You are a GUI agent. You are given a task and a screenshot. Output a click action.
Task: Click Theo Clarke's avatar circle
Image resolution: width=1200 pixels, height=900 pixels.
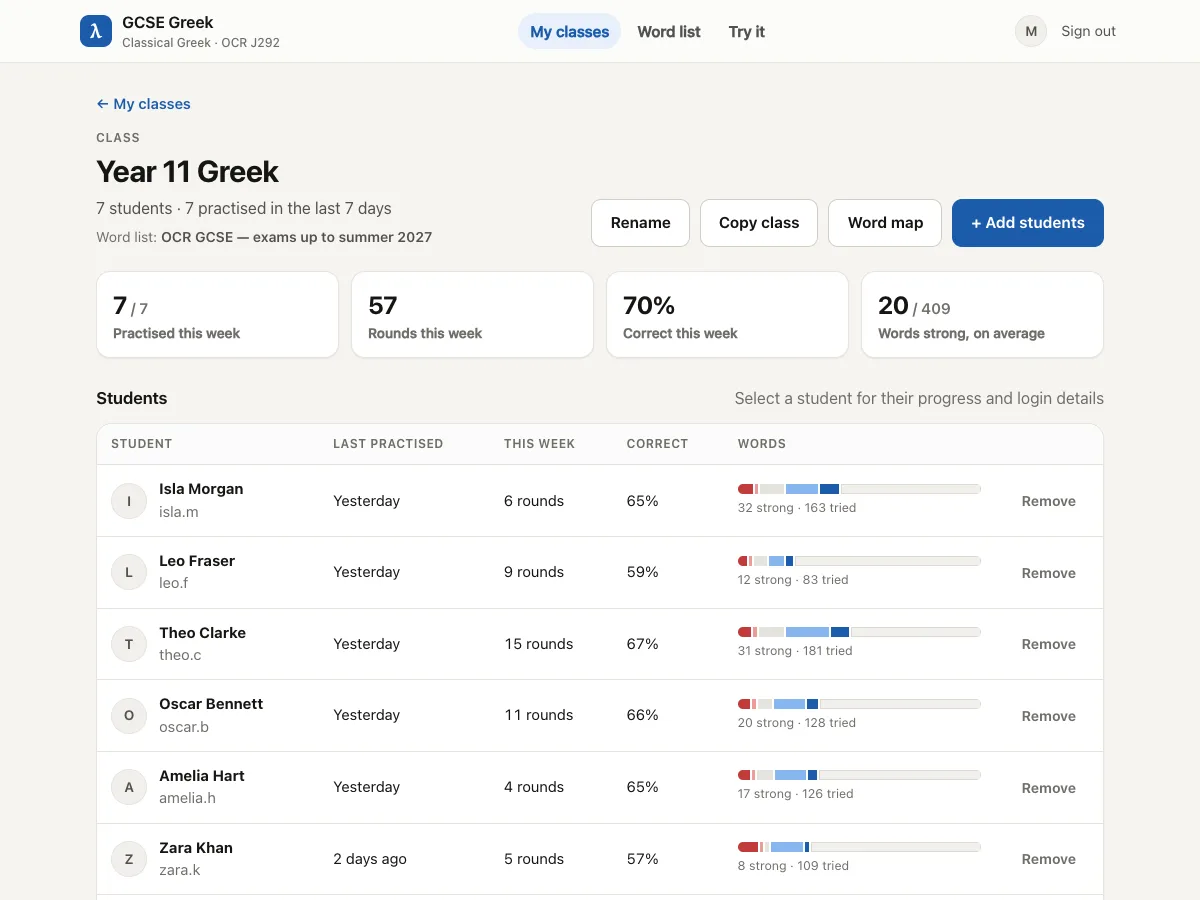[x=129, y=644]
